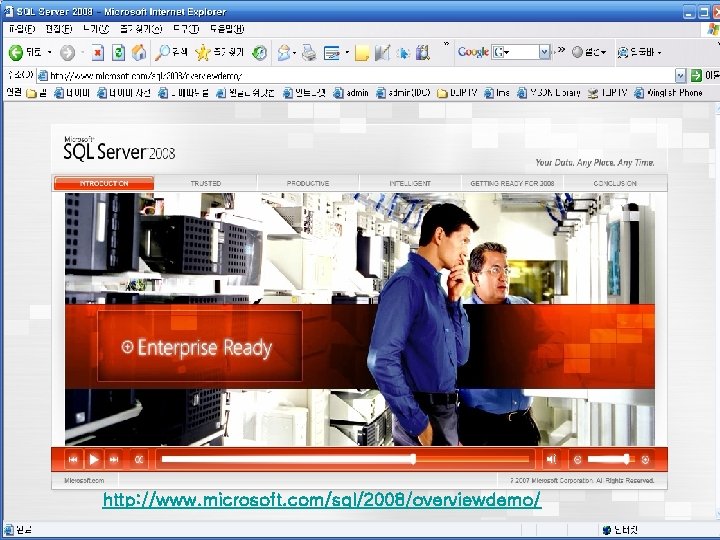
Task: Open the admin link in Links bar
Action: 351,93
